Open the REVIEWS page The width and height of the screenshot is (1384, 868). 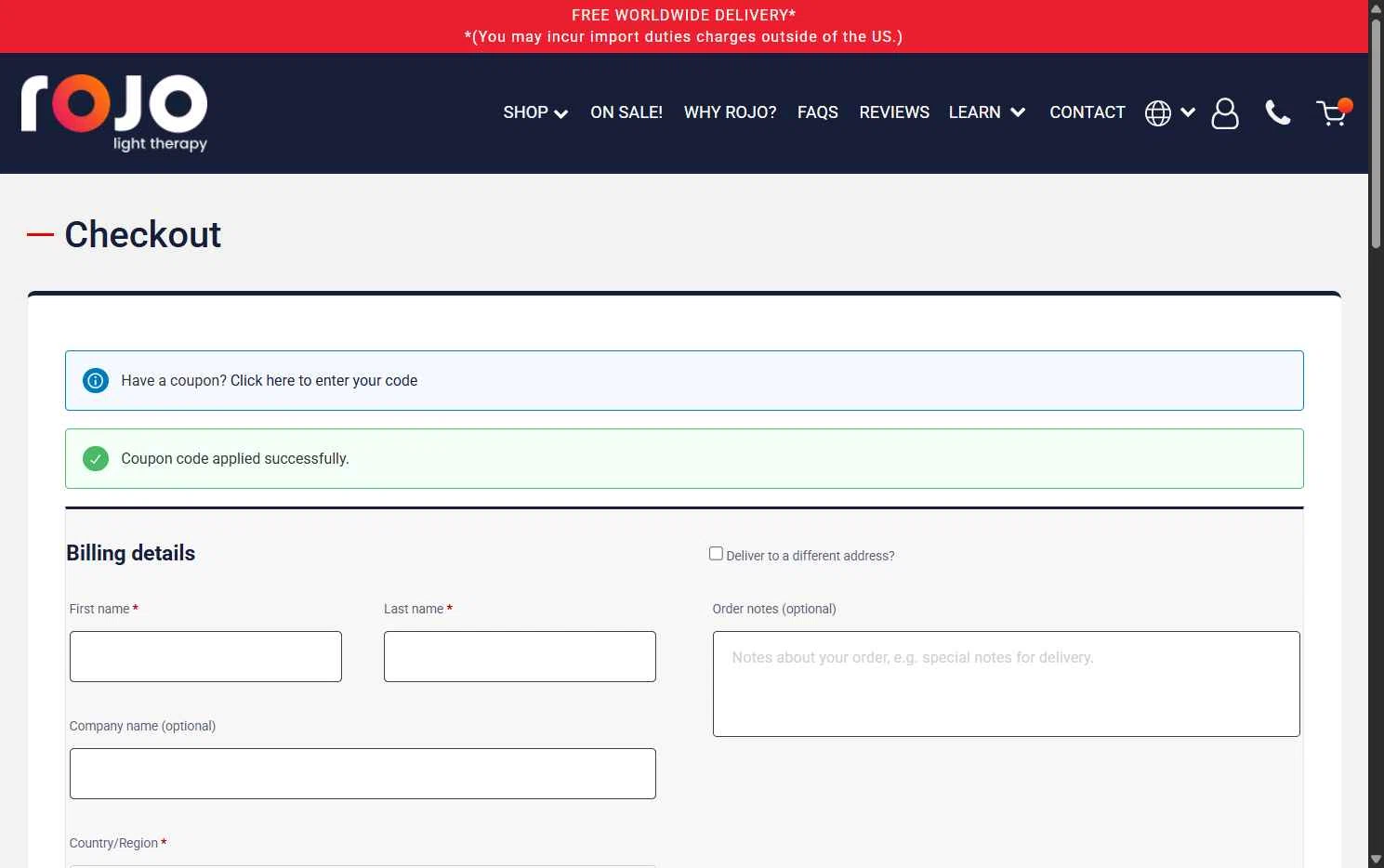click(x=894, y=112)
